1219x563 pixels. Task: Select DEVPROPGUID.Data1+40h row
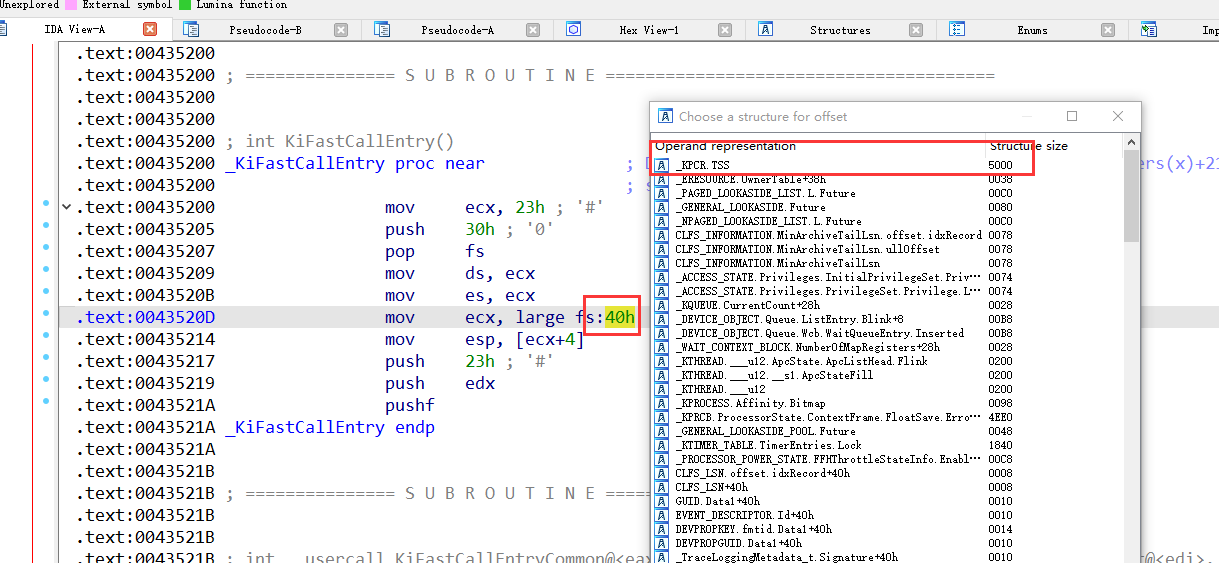point(887,543)
